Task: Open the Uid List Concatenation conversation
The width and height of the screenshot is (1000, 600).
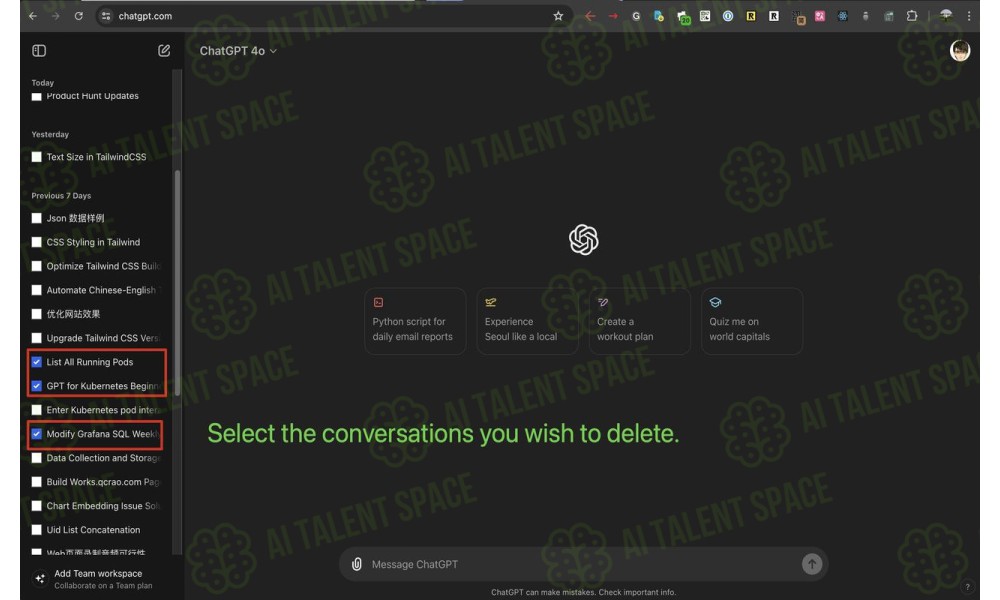Action: (93, 530)
